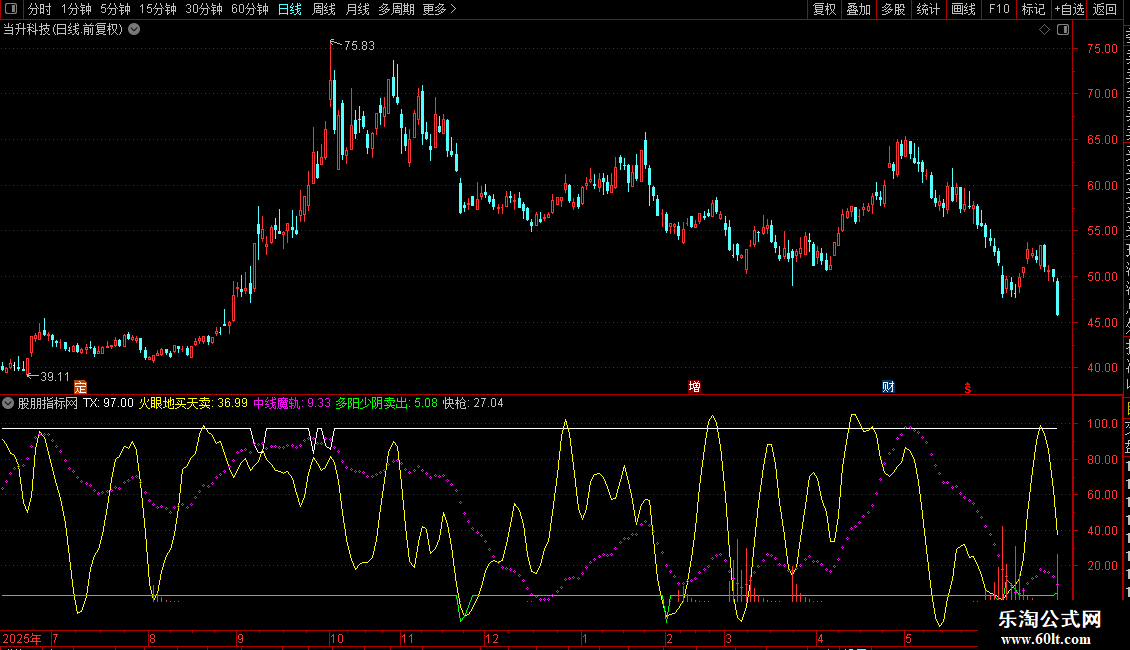Open the 画线 drawing tools

click(963, 9)
